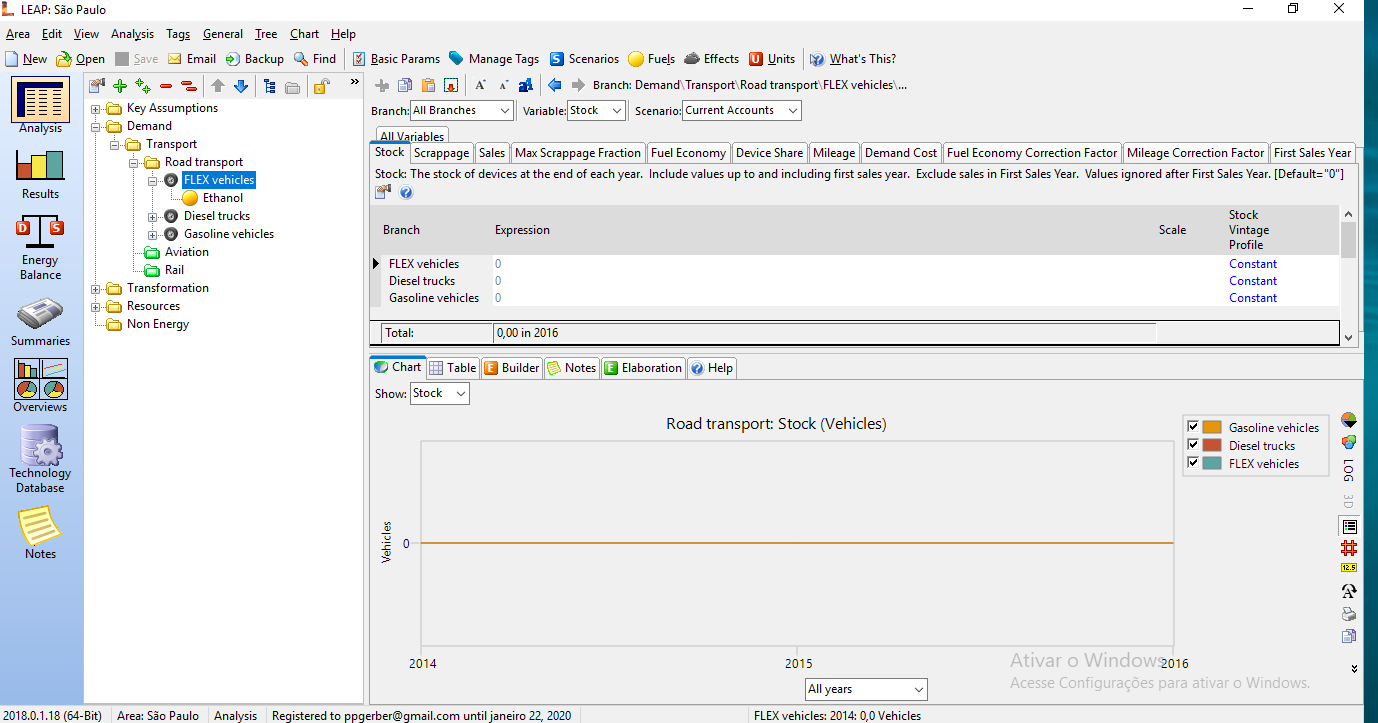Image resolution: width=1378 pixels, height=723 pixels.
Task: Open the Chart menu
Action: pyautogui.click(x=305, y=34)
